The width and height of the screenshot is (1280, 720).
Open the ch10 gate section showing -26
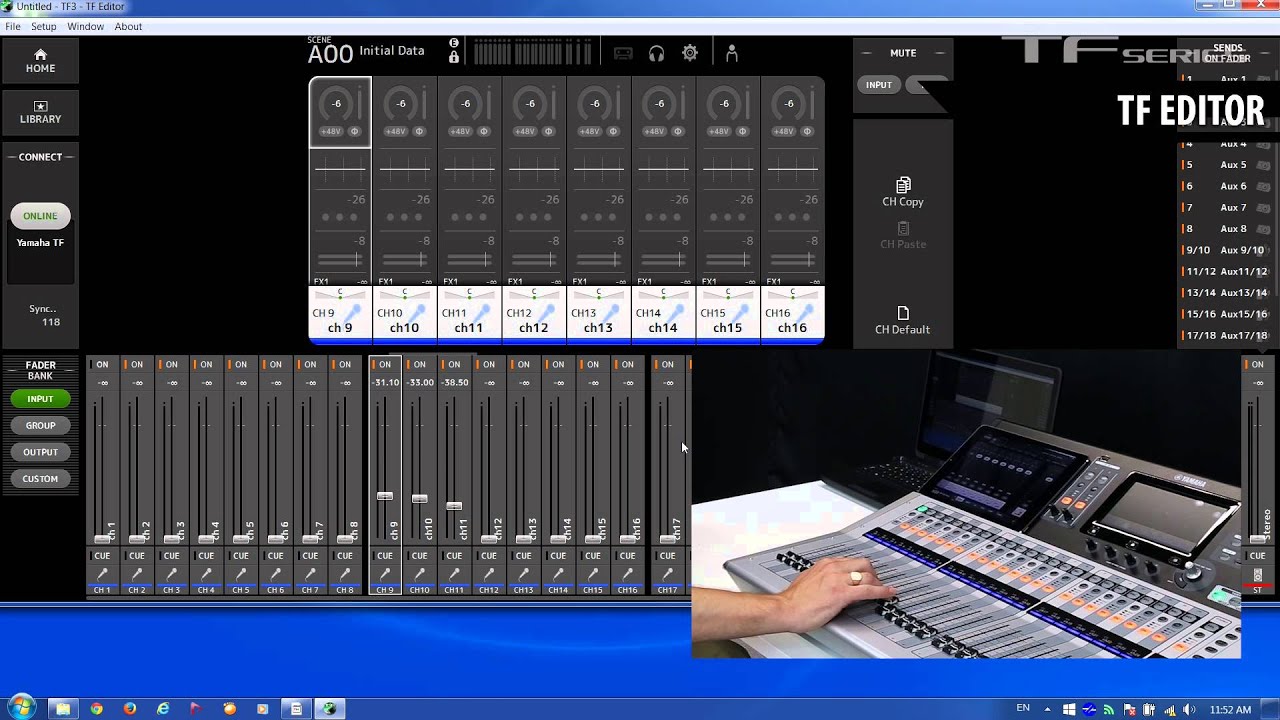[404, 208]
